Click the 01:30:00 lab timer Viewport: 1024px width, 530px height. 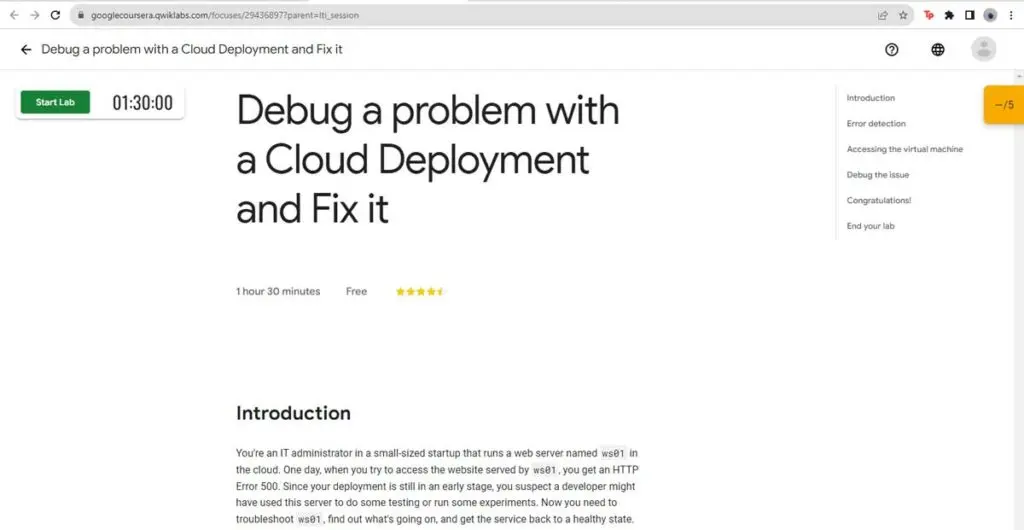[142, 102]
